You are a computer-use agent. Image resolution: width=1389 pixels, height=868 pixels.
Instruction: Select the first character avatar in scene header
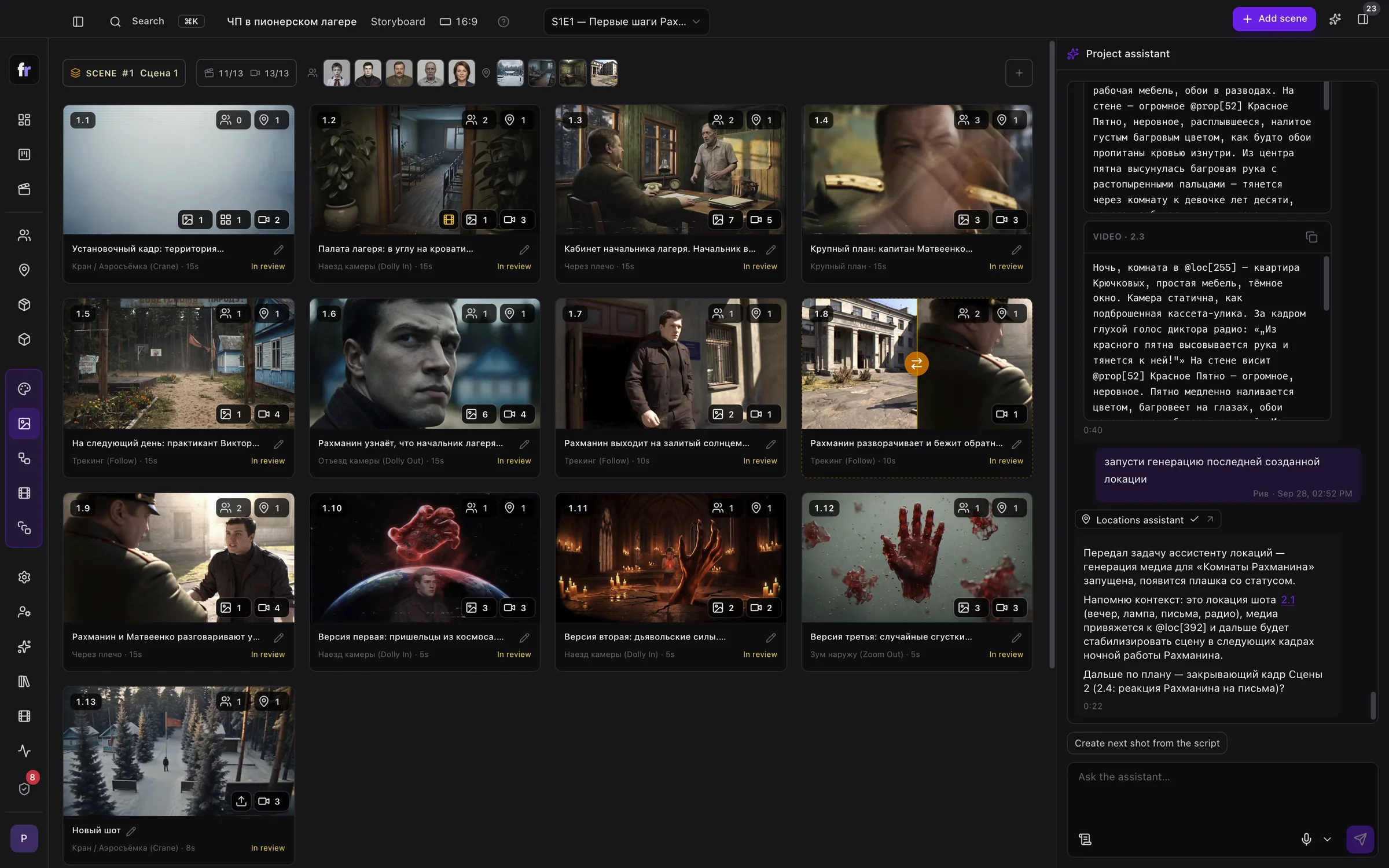coord(336,73)
